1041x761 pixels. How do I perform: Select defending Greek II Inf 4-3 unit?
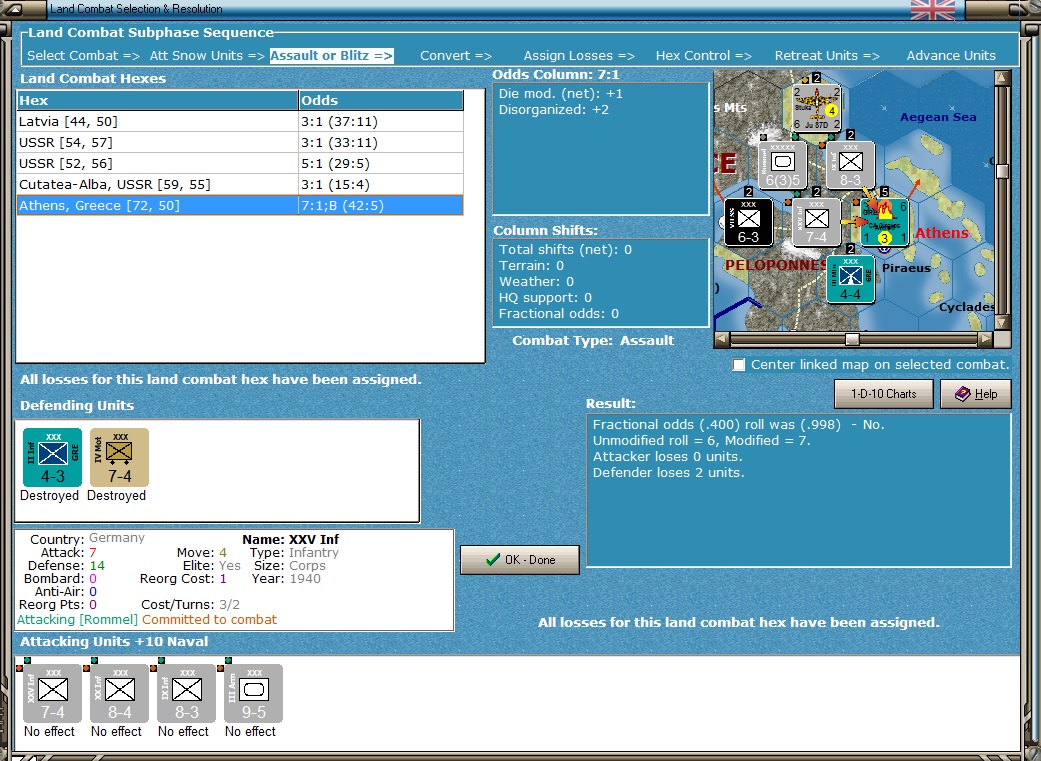tap(52, 458)
